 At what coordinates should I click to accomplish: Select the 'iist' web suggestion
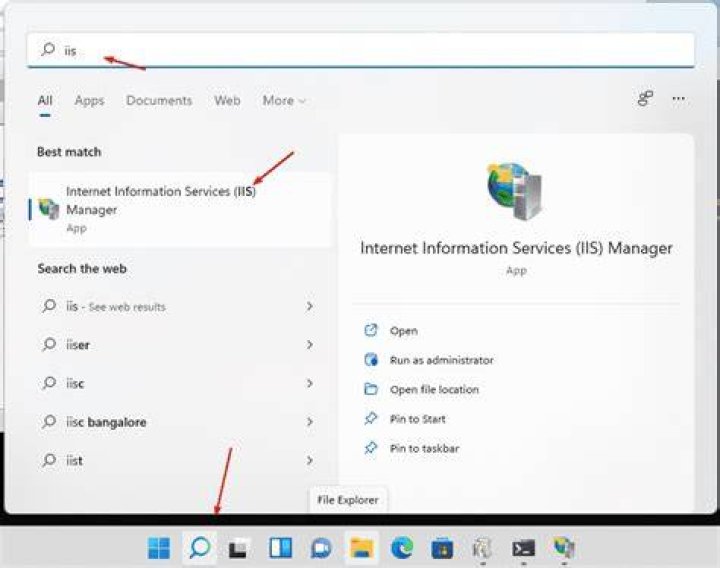point(178,461)
